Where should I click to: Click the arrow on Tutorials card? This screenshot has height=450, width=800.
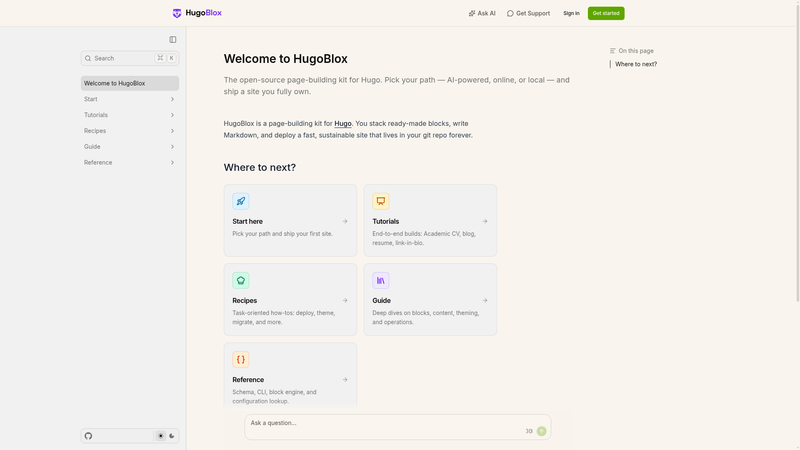pyautogui.click(x=485, y=221)
